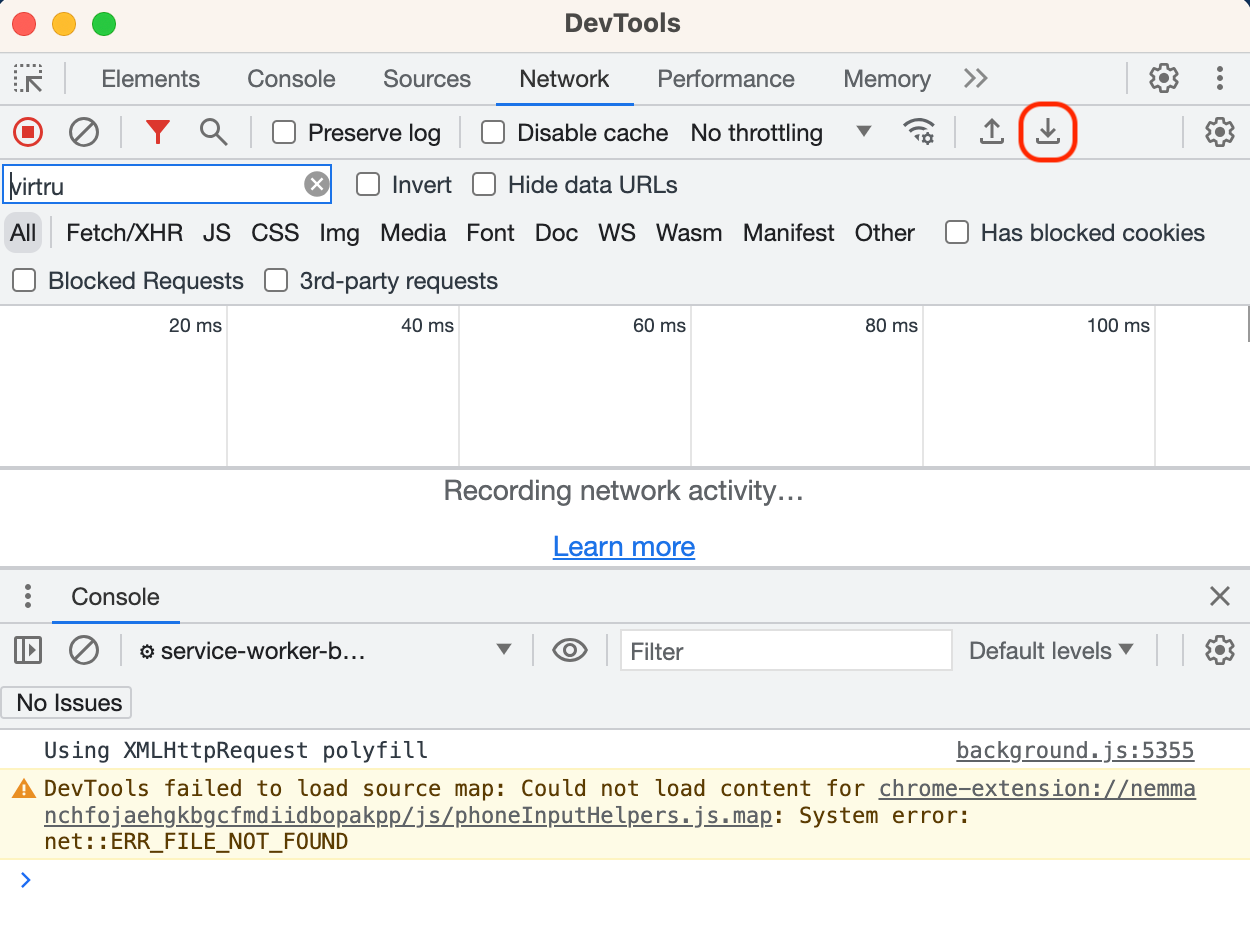Clear the network log

click(x=83, y=132)
